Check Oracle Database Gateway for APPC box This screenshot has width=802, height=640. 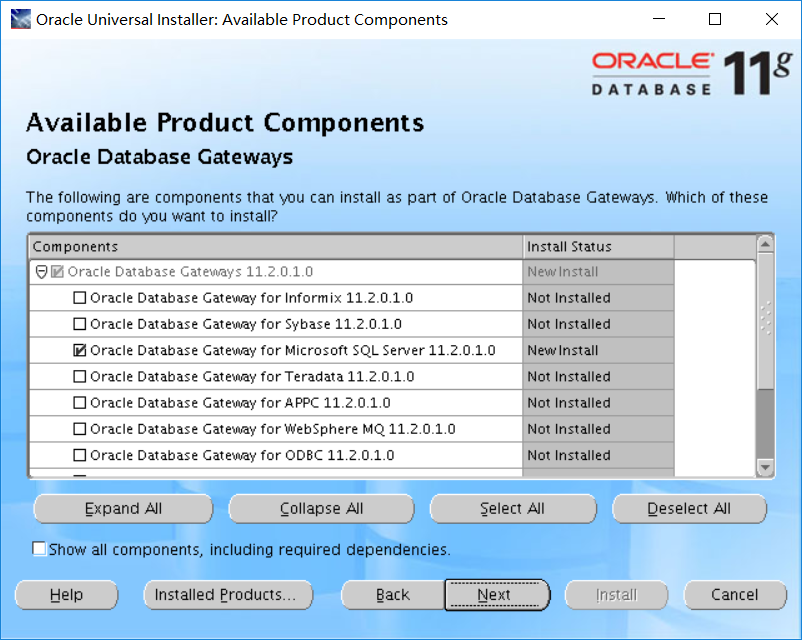point(79,403)
